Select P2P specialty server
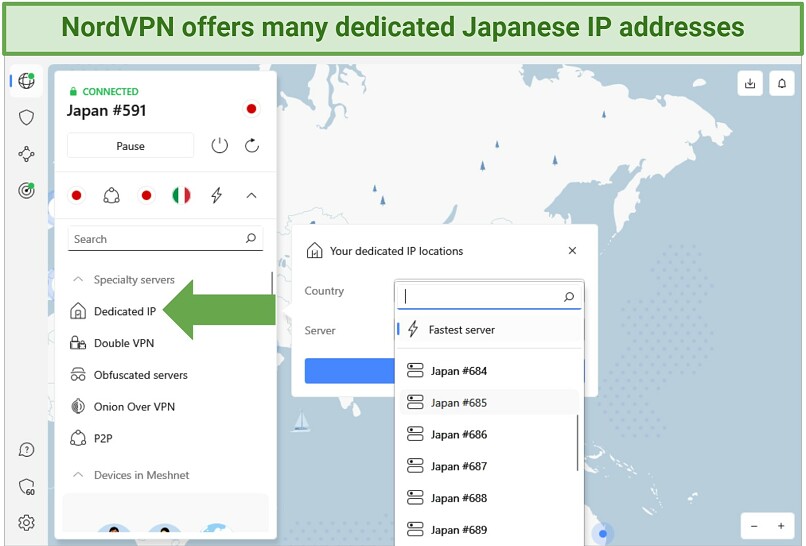 (103, 439)
